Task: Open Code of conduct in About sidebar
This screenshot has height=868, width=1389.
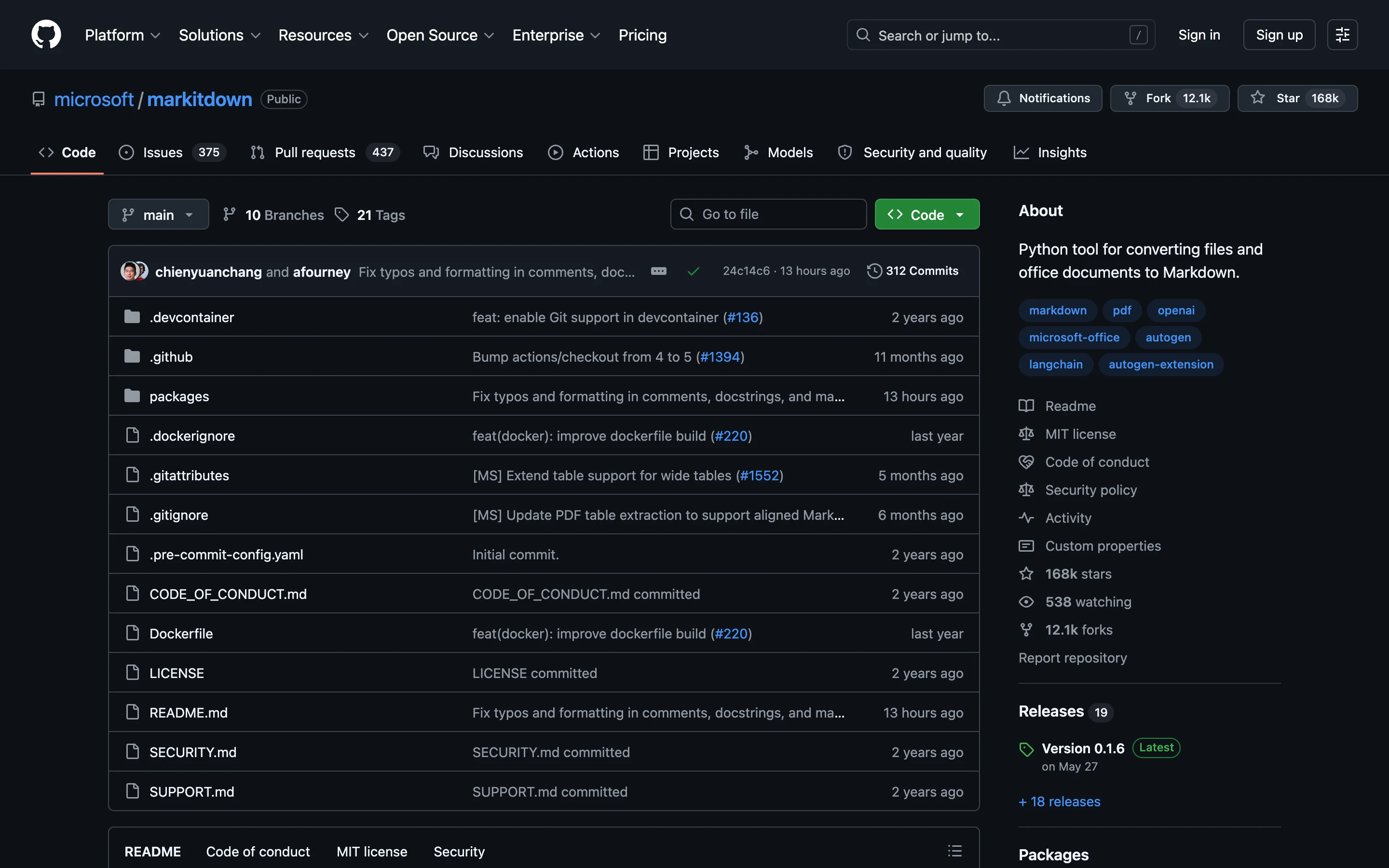Action: (1084, 462)
